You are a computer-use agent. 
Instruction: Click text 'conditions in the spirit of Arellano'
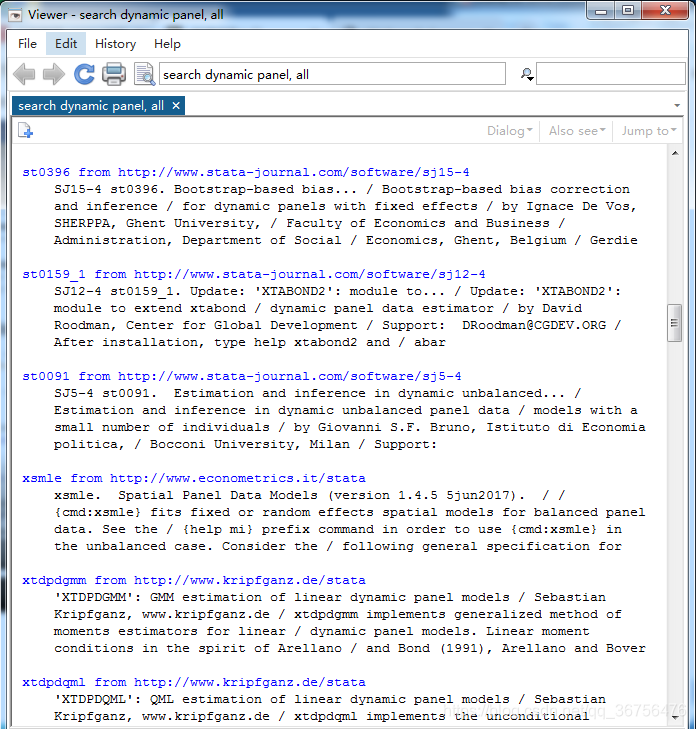point(198,649)
